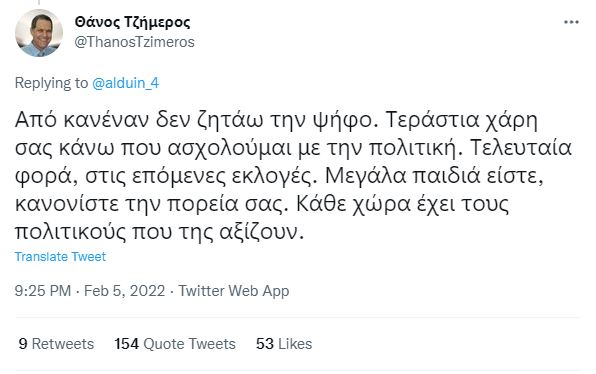The image size is (596, 374).
Task: Click the Feb 5, 2022 date
Action: tap(124, 291)
